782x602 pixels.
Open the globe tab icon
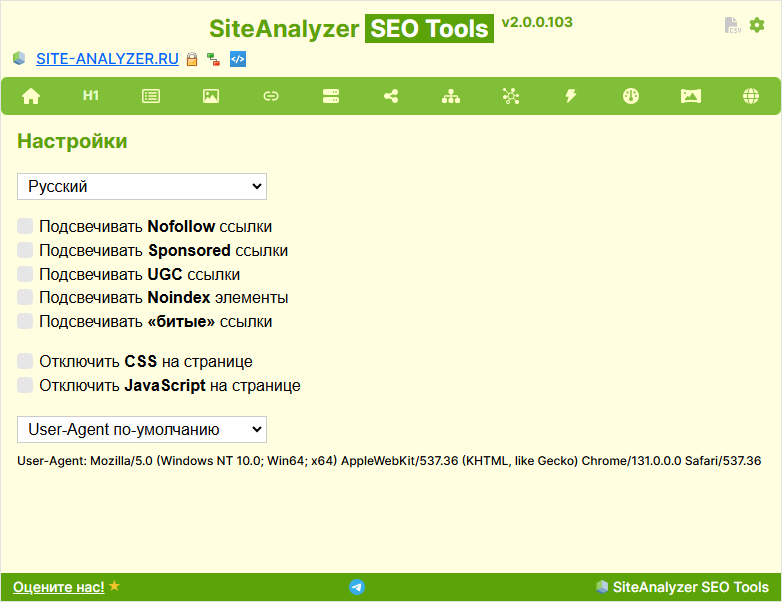pos(751,96)
